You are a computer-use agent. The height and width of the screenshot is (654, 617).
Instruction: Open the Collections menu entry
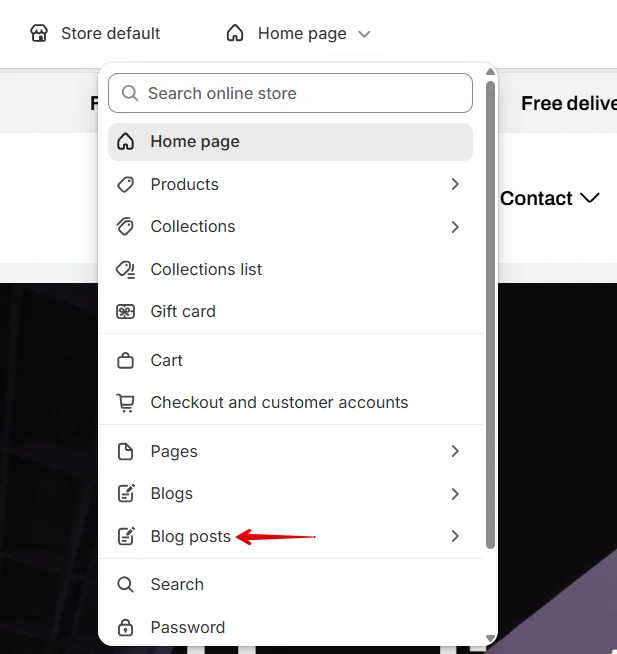coord(290,227)
